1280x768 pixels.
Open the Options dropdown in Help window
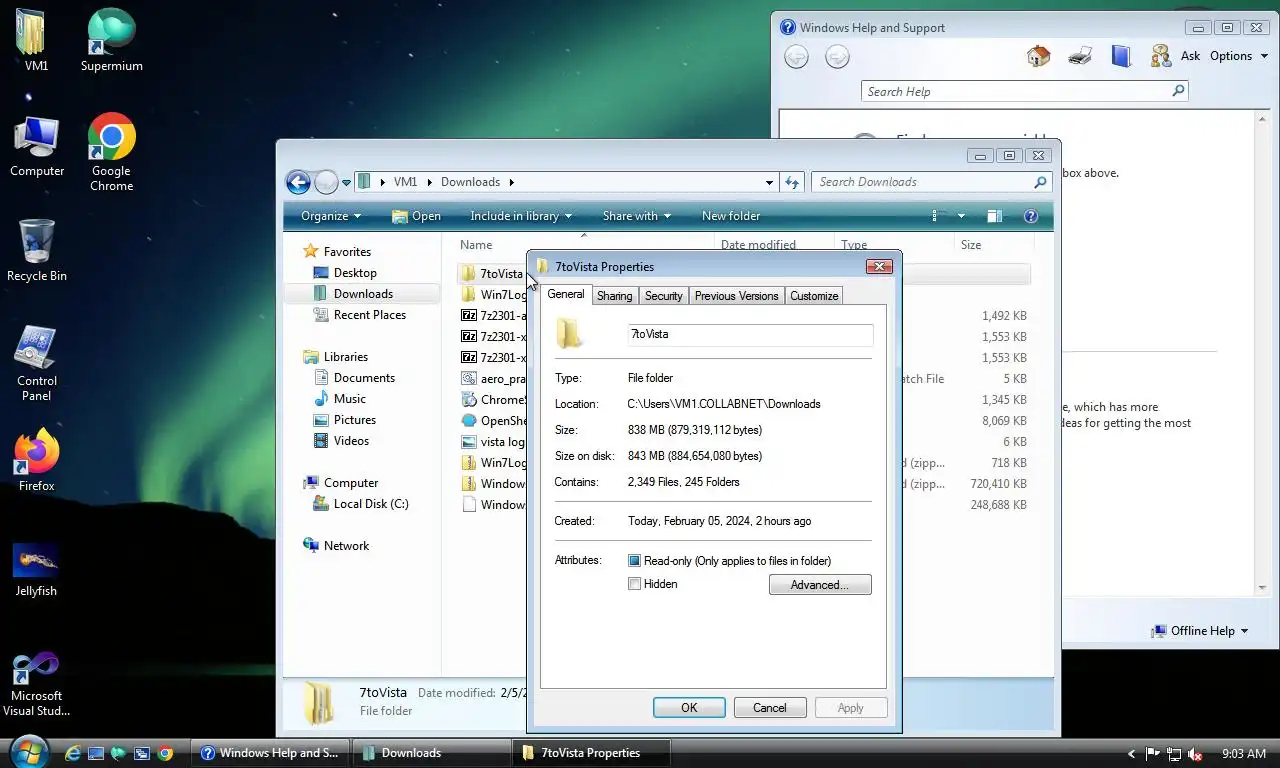pyautogui.click(x=1238, y=56)
